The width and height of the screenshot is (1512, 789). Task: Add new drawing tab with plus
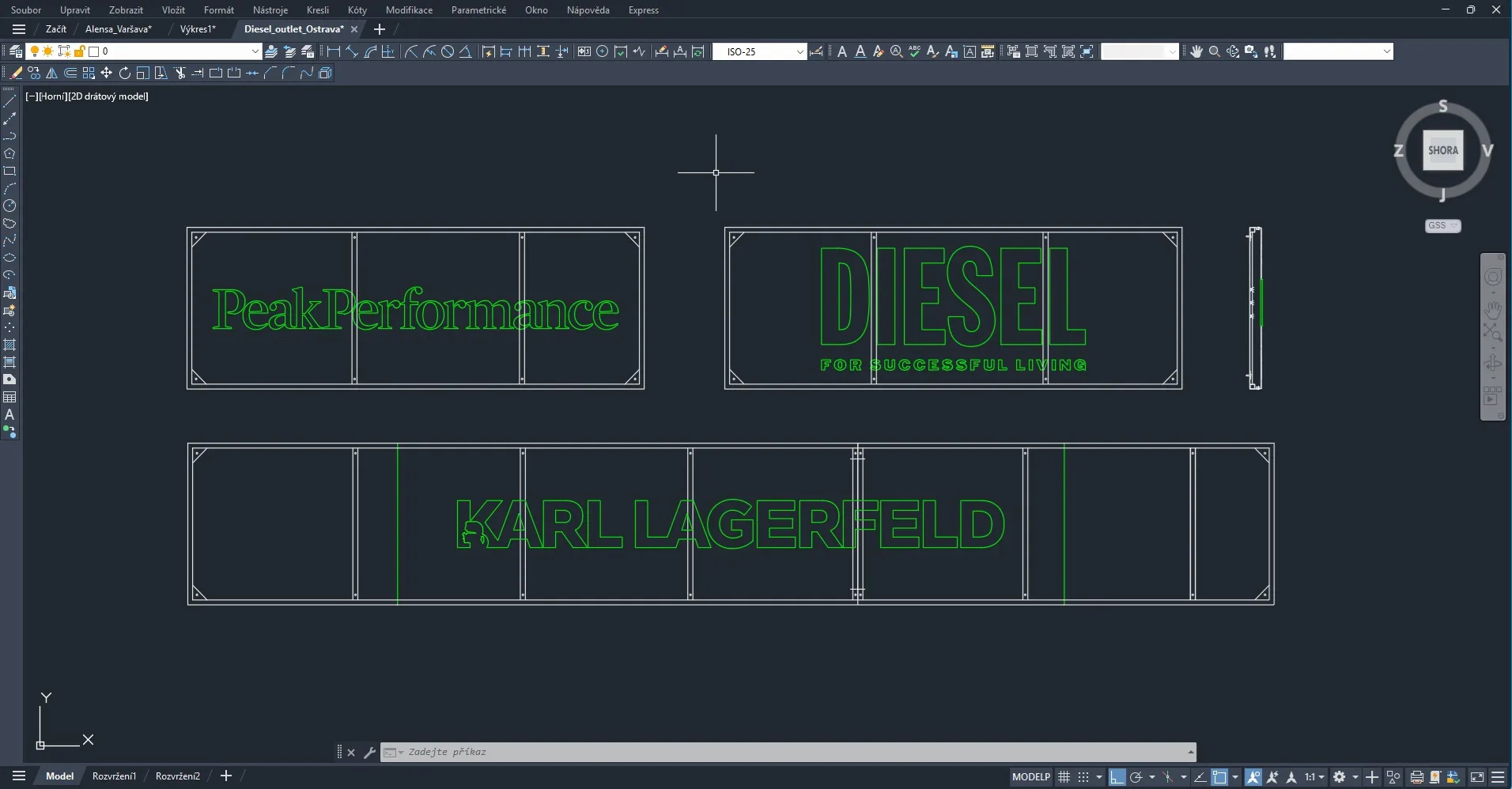pos(380,29)
